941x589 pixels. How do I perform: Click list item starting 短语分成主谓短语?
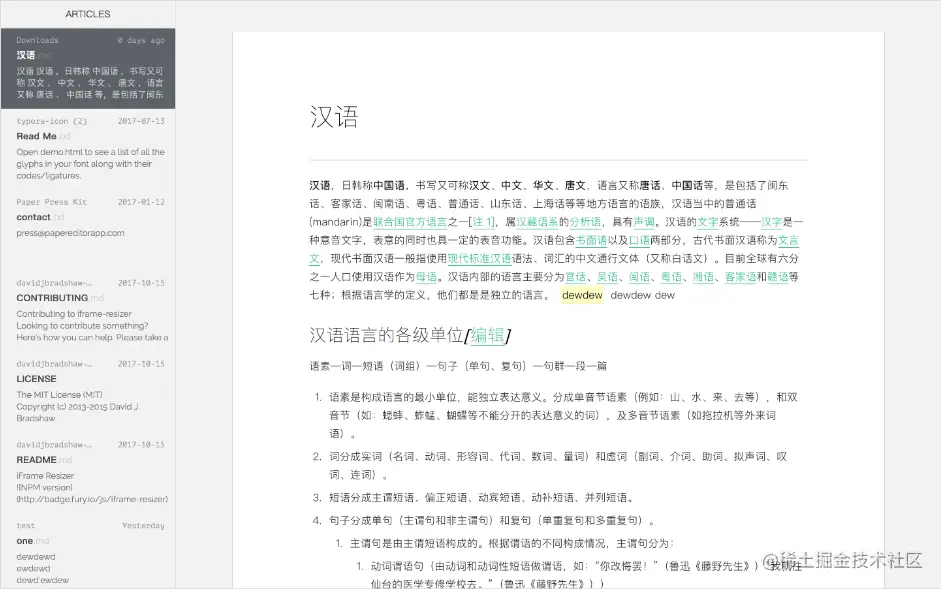(482, 498)
